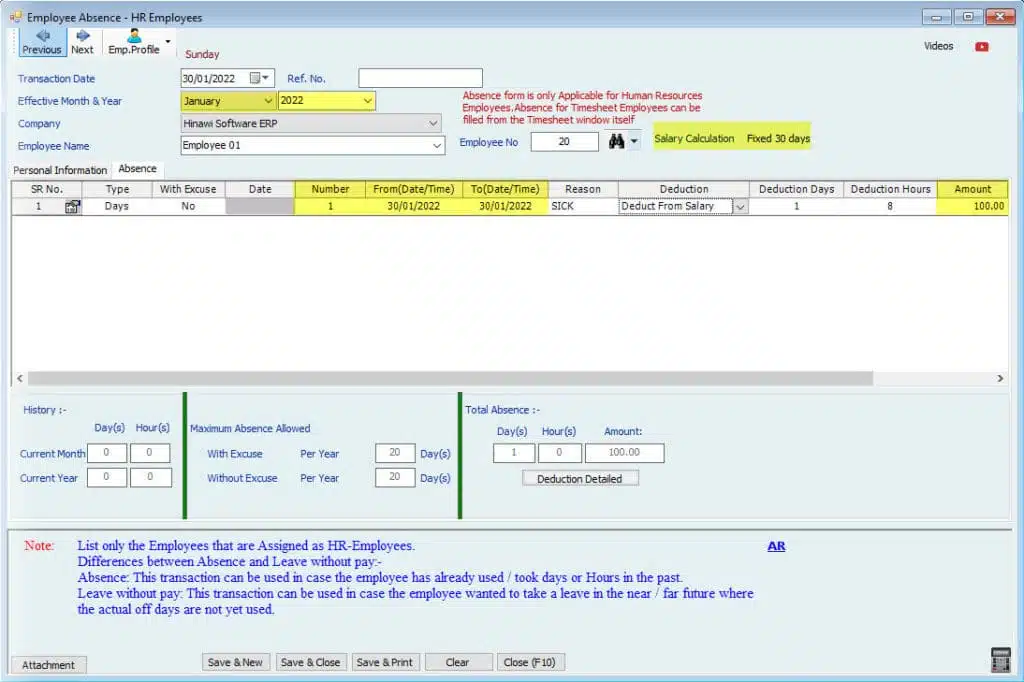
Task: Click the row 1 detail icon in SR No. column
Action: pyautogui.click(x=72, y=206)
